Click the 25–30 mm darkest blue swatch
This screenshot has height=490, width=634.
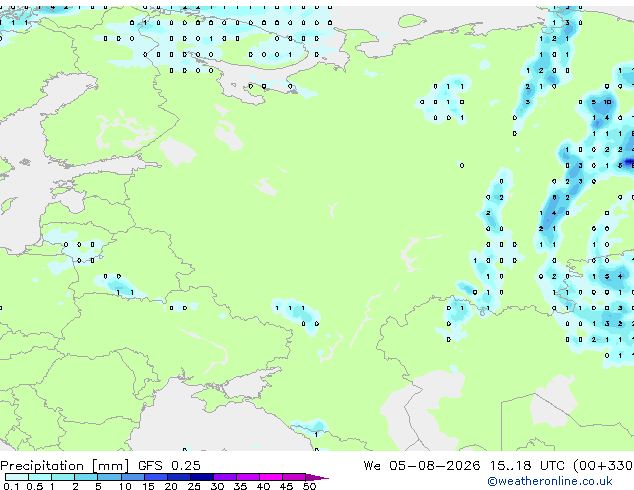click(202, 477)
